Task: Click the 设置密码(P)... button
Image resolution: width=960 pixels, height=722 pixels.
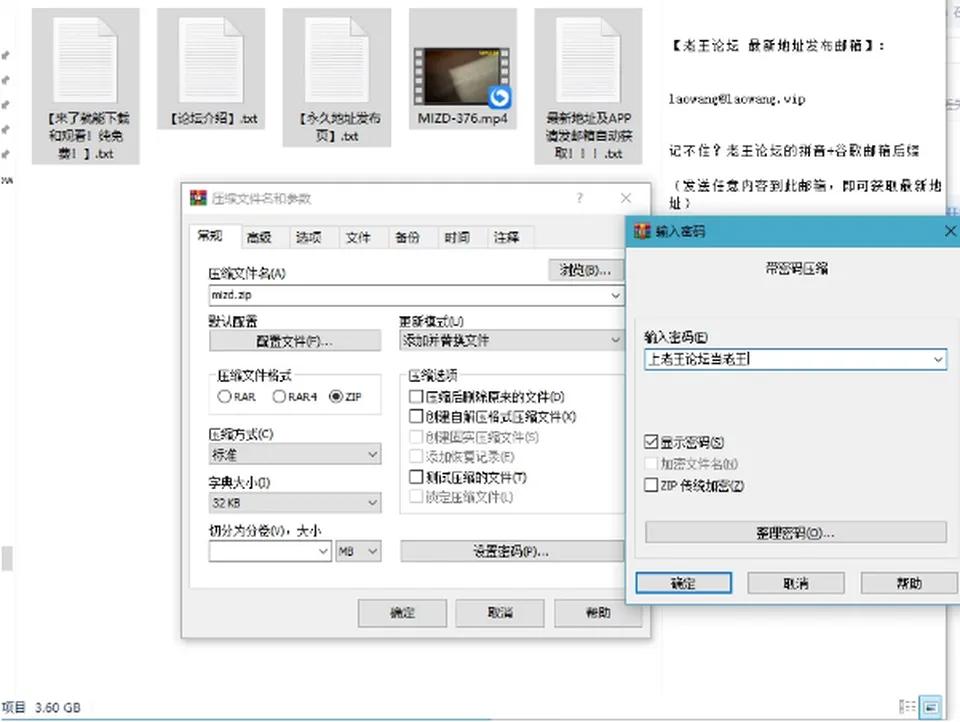Action: [x=512, y=551]
